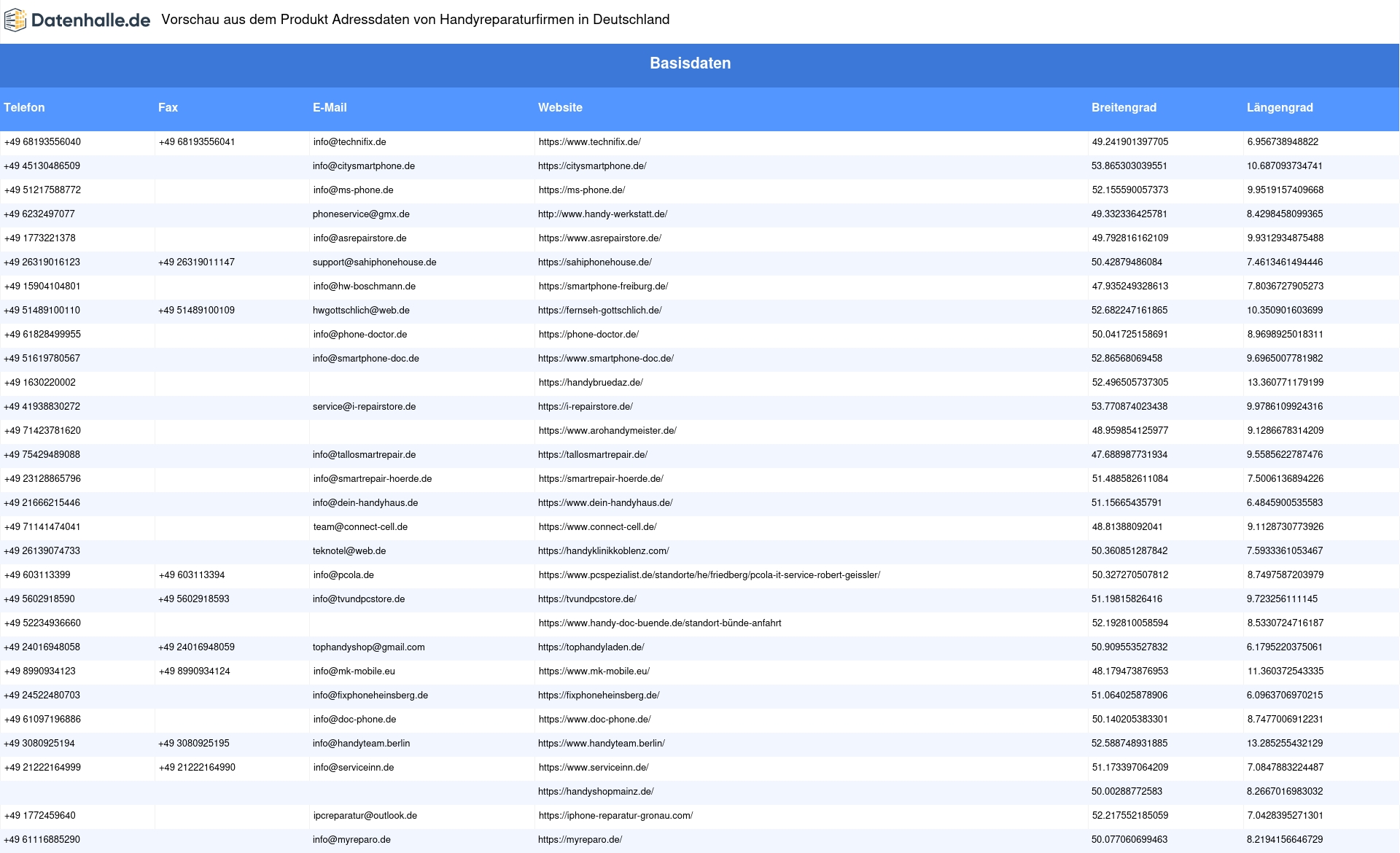The width and height of the screenshot is (1400, 853).
Task: Click the email ipcreparatur@outlook.de
Action: tap(365, 816)
